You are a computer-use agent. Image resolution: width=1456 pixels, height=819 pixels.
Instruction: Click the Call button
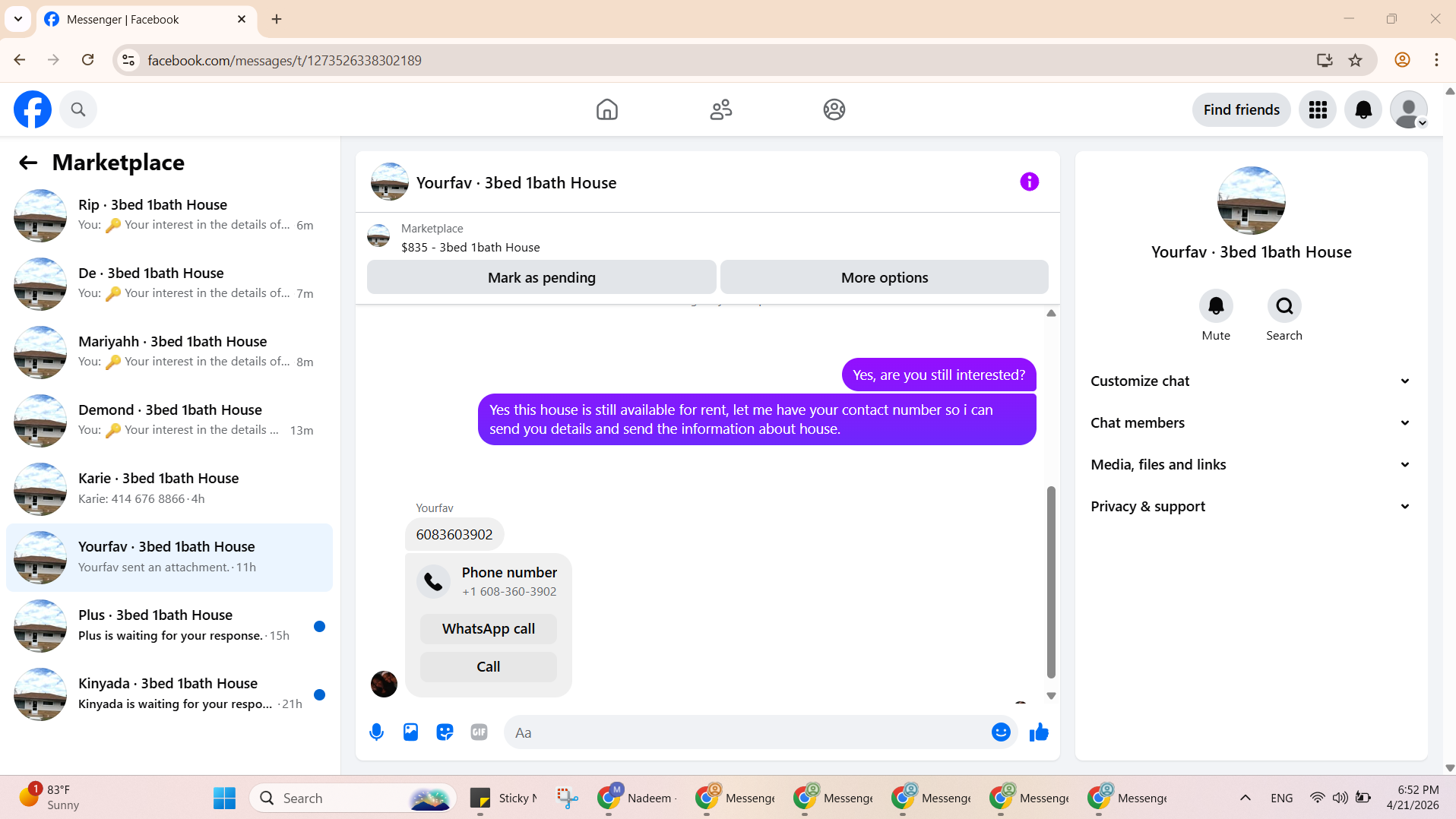click(489, 667)
